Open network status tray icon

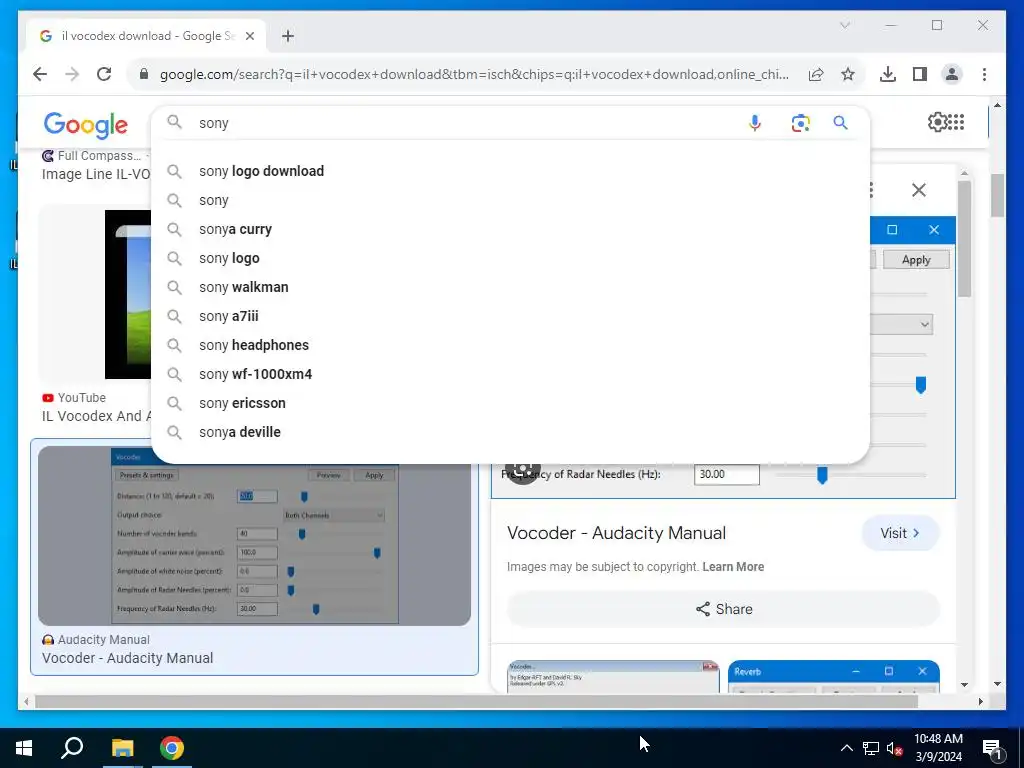(x=871, y=748)
